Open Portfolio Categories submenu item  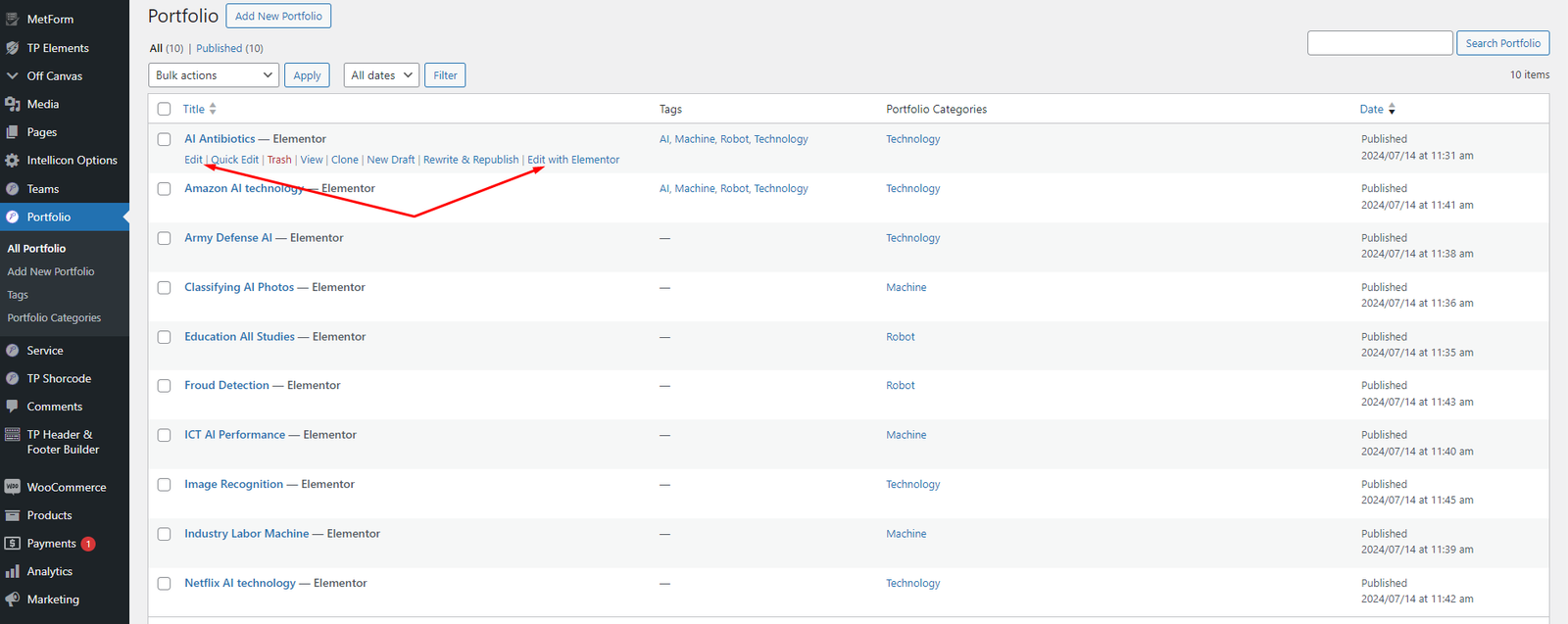point(54,318)
